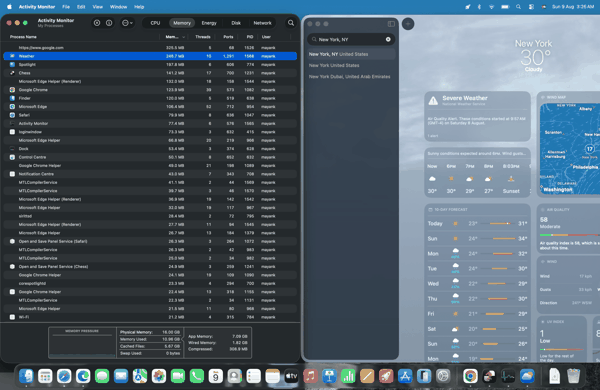Select the Network tab
This screenshot has width=600, height=390.
(x=262, y=23)
